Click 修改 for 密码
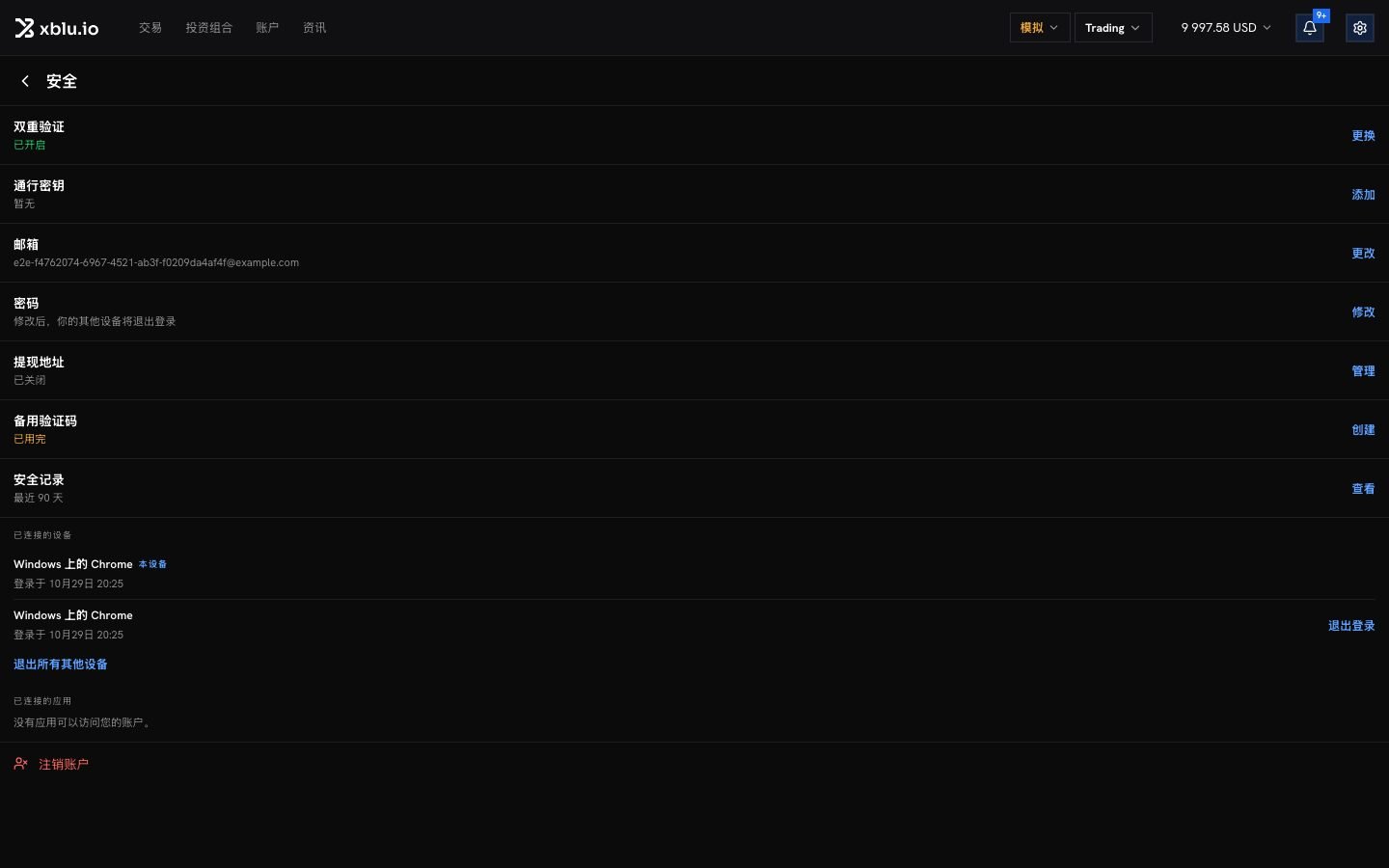The image size is (1389, 868). click(x=1363, y=312)
